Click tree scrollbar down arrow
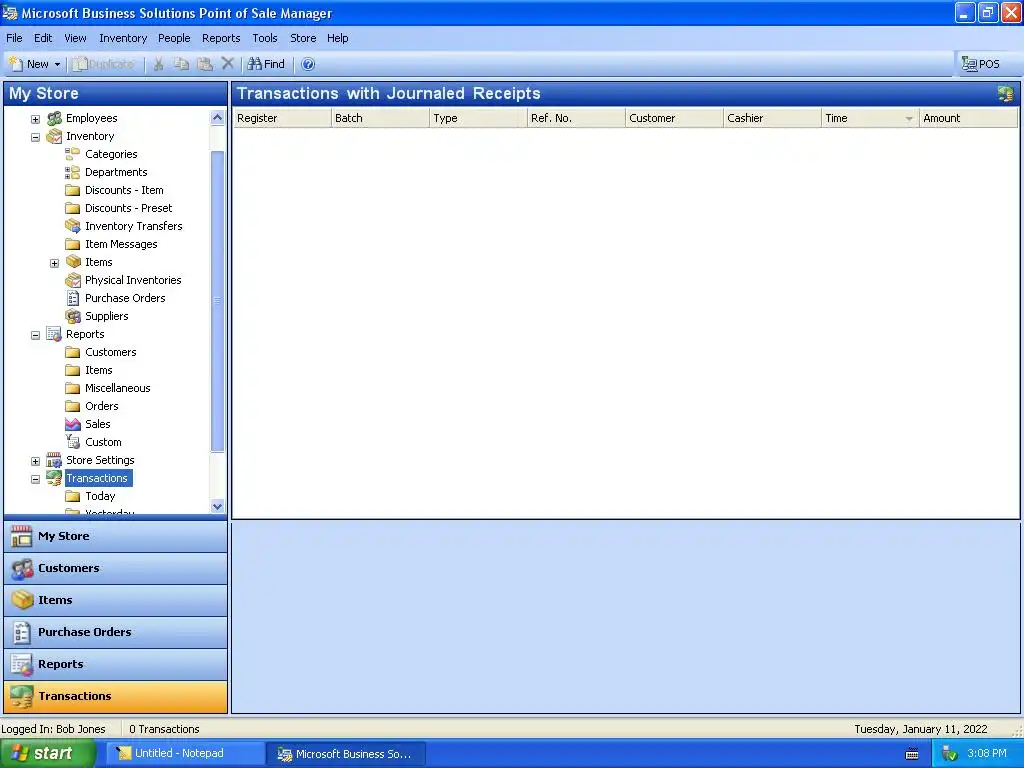The image size is (1024, 768). pos(217,506)
